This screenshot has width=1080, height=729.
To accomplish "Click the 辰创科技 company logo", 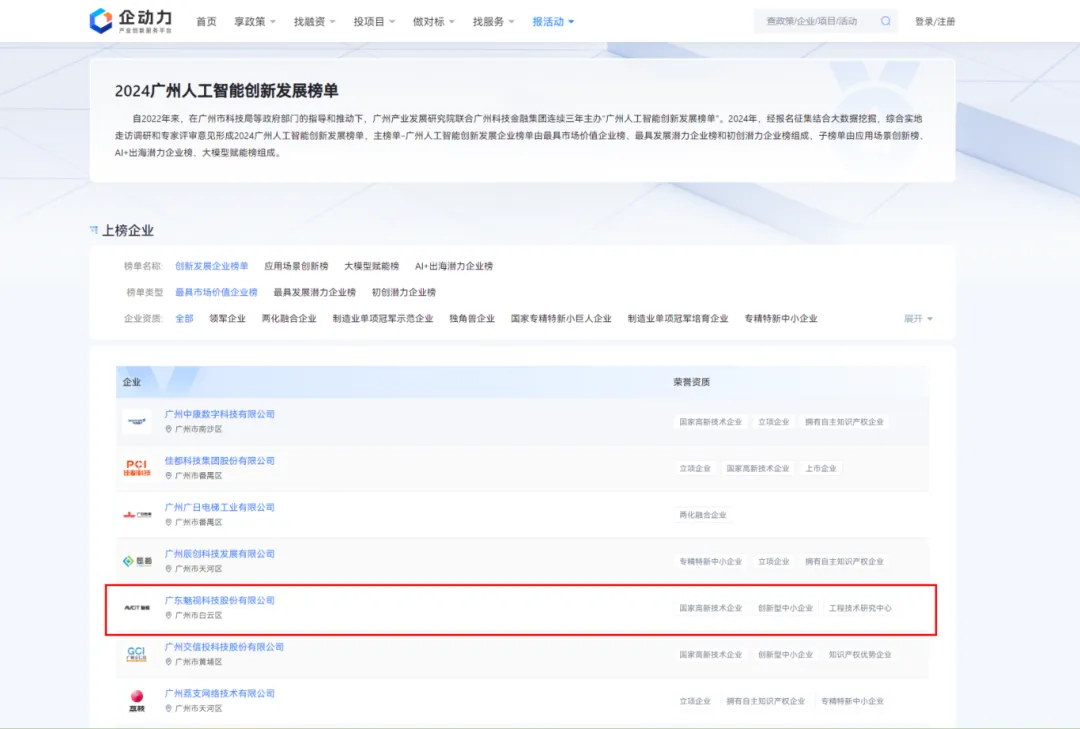I will tap(137, 561).
